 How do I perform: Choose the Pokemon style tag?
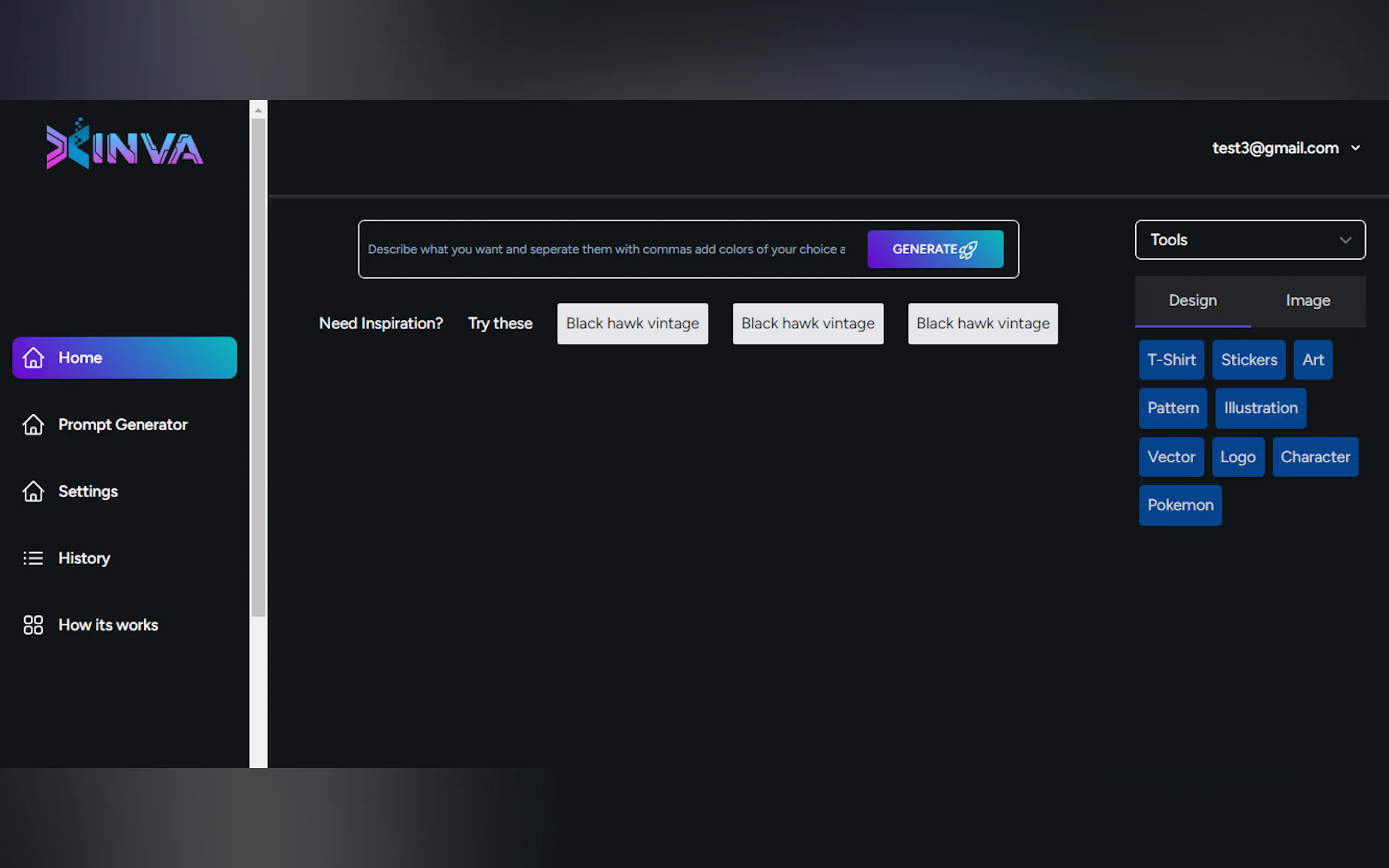pos(1180,505)
